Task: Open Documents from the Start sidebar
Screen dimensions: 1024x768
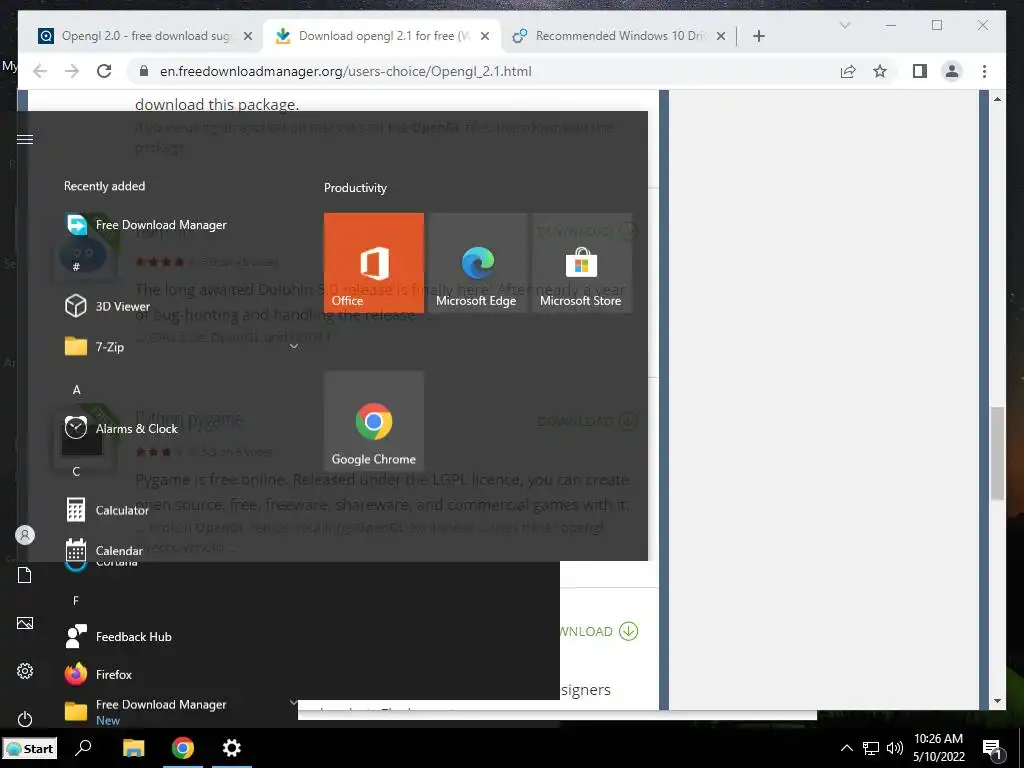Action: coord(25,575)
